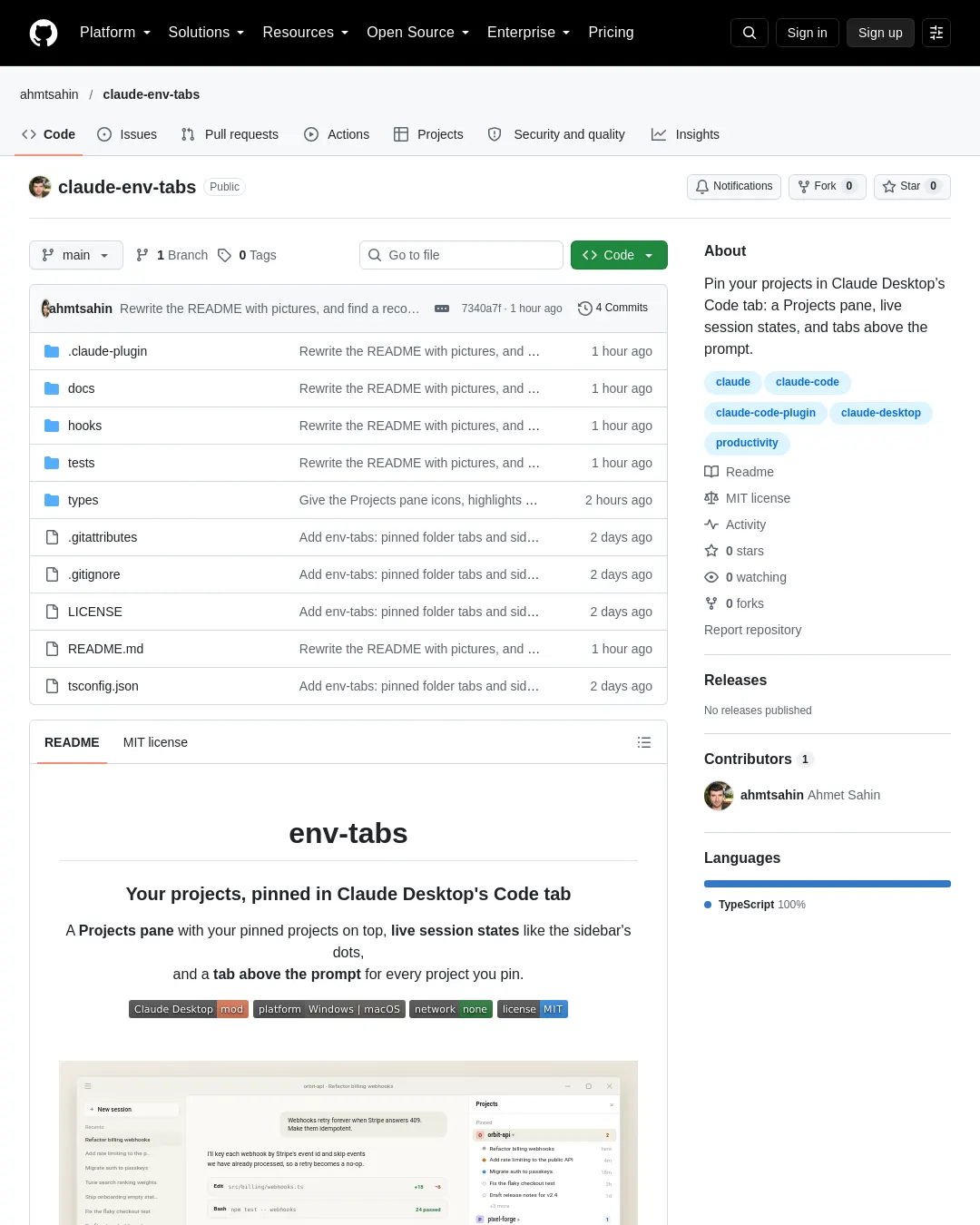Viewport: 980px width, 1225px height.
Task: Click the pulse icon next to Activity
Action: click(x=711, y=524)
